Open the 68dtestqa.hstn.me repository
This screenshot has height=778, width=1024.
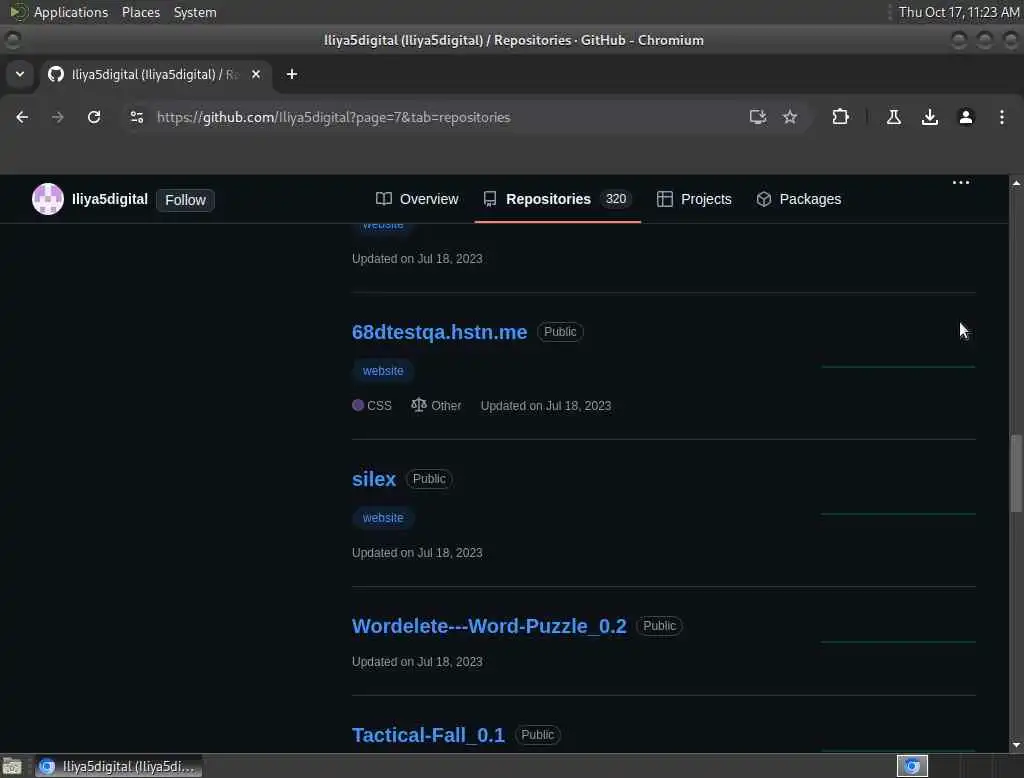pyautogui.click(x=440, y=332)
